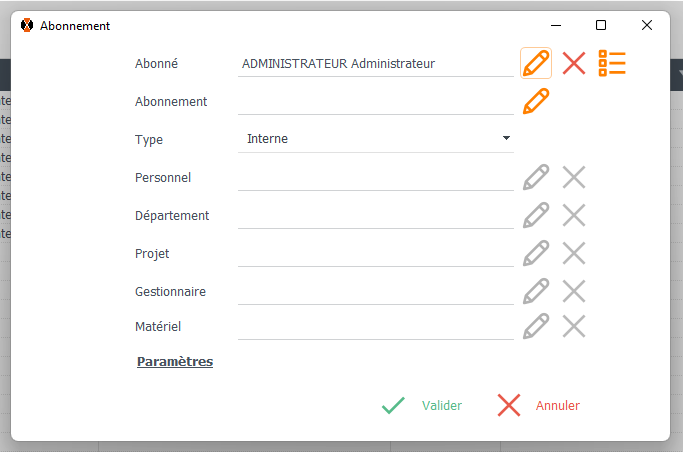This screenshot has width=683, height=452.
Task: Clear the Abonné field with red X
Action: (574, 63)
